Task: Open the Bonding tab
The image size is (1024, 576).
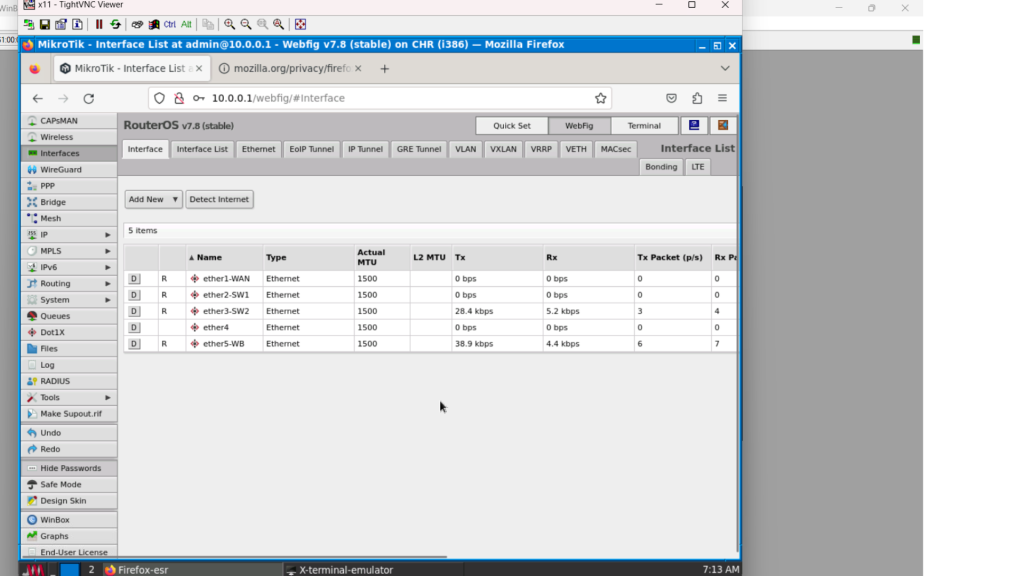Action: [661, 167]
